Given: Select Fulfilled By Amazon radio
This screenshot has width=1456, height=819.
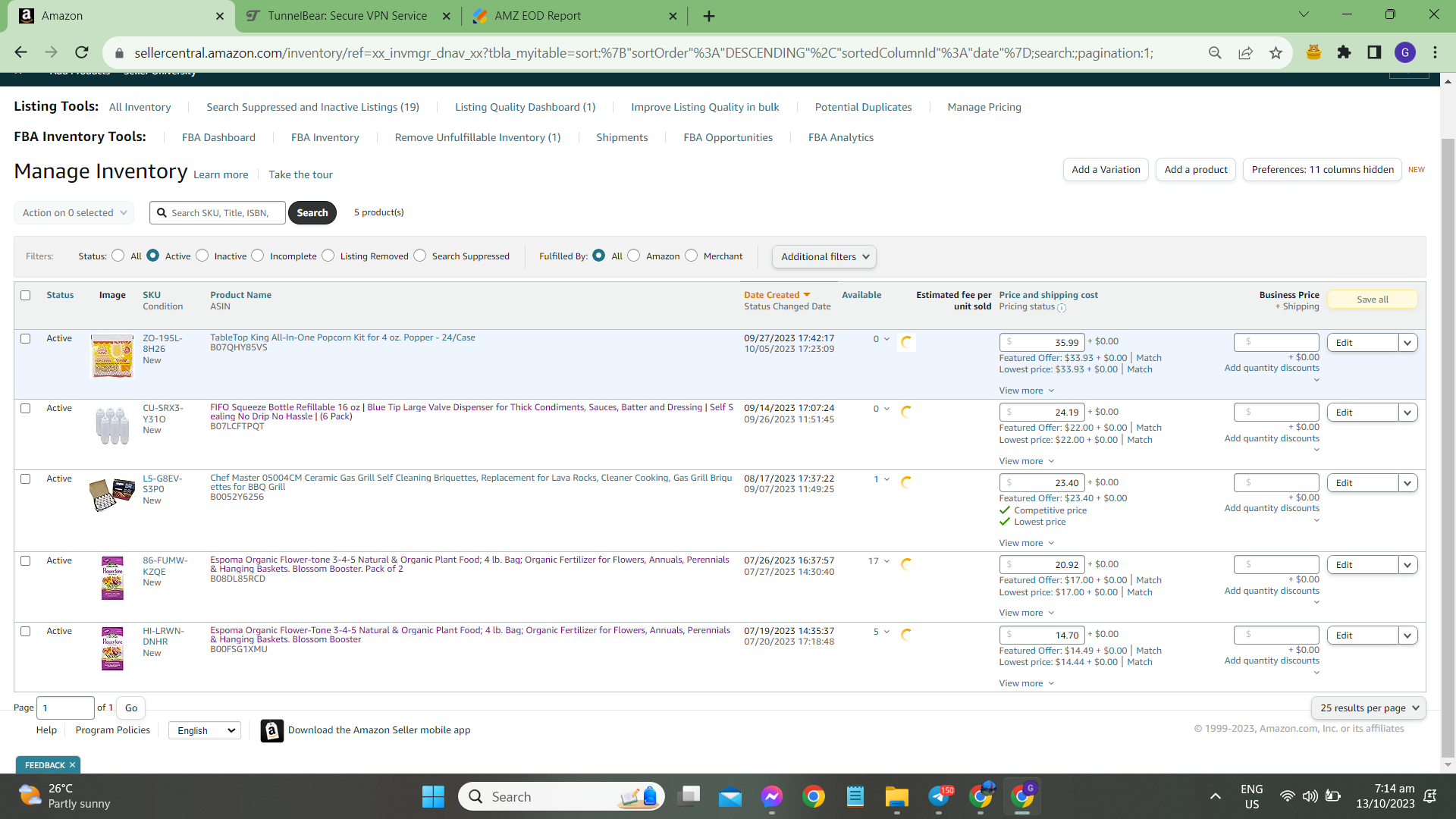Looking at the screenshot, I should click(634, 256).
